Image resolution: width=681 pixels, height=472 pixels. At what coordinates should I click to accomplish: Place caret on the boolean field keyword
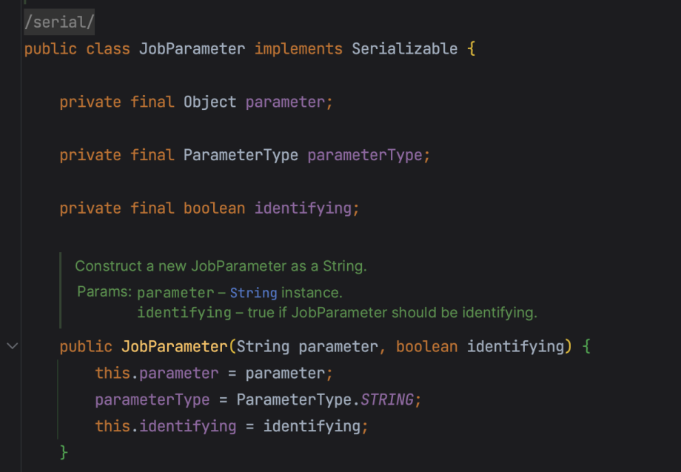coord(213,208)
